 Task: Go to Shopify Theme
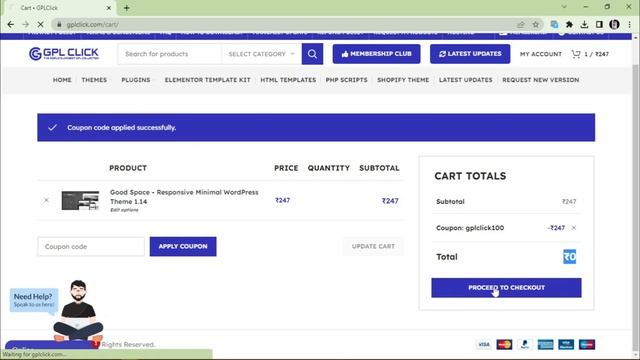(x=403, y=80)
